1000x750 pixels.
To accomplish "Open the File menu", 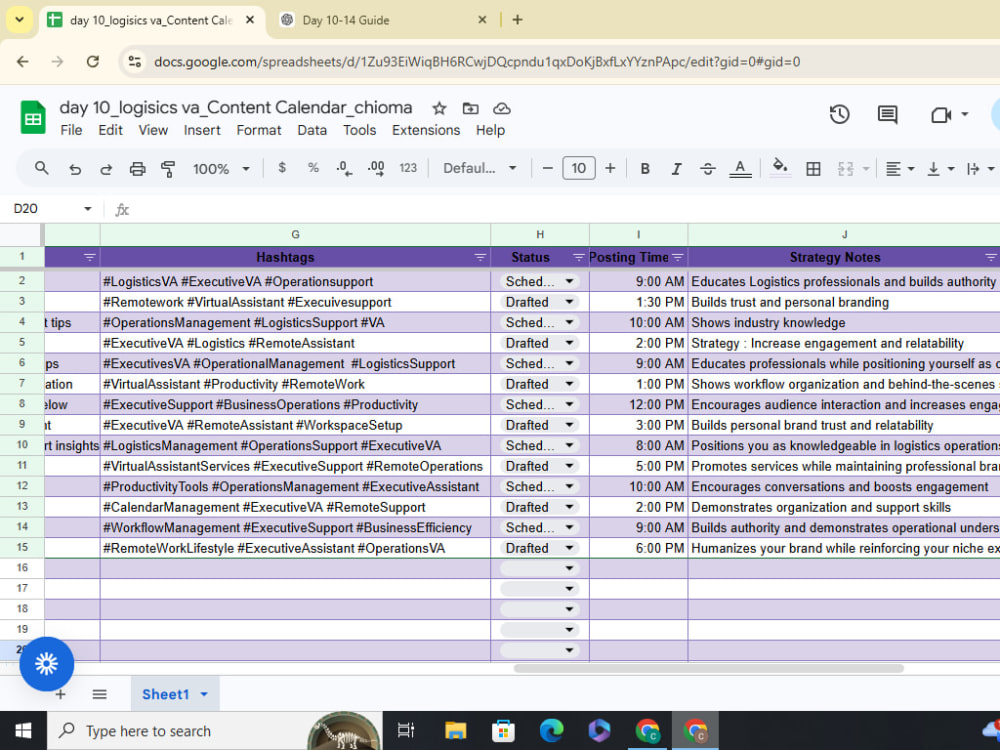I will [71, 130].
